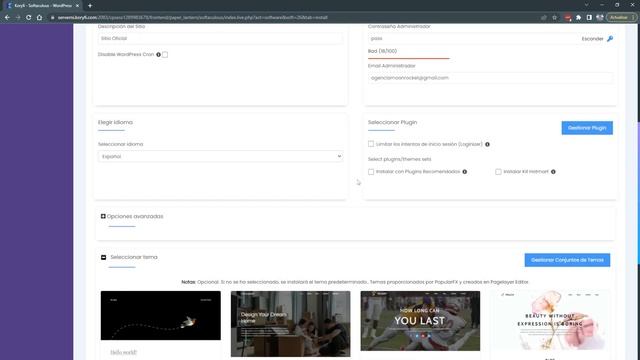
Task: Select the Design Your Dream Home theme
Action: click(x=290, y=324)
